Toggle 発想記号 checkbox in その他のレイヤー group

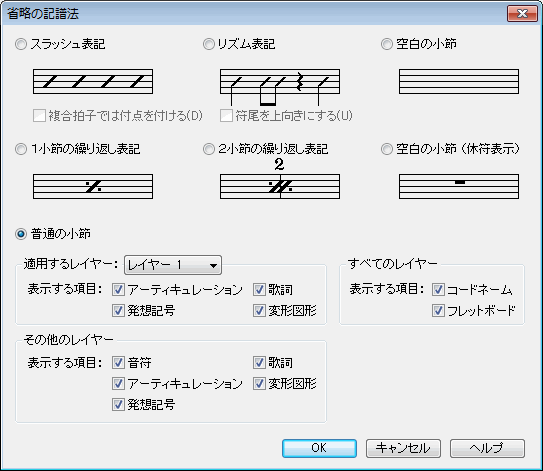118,404
